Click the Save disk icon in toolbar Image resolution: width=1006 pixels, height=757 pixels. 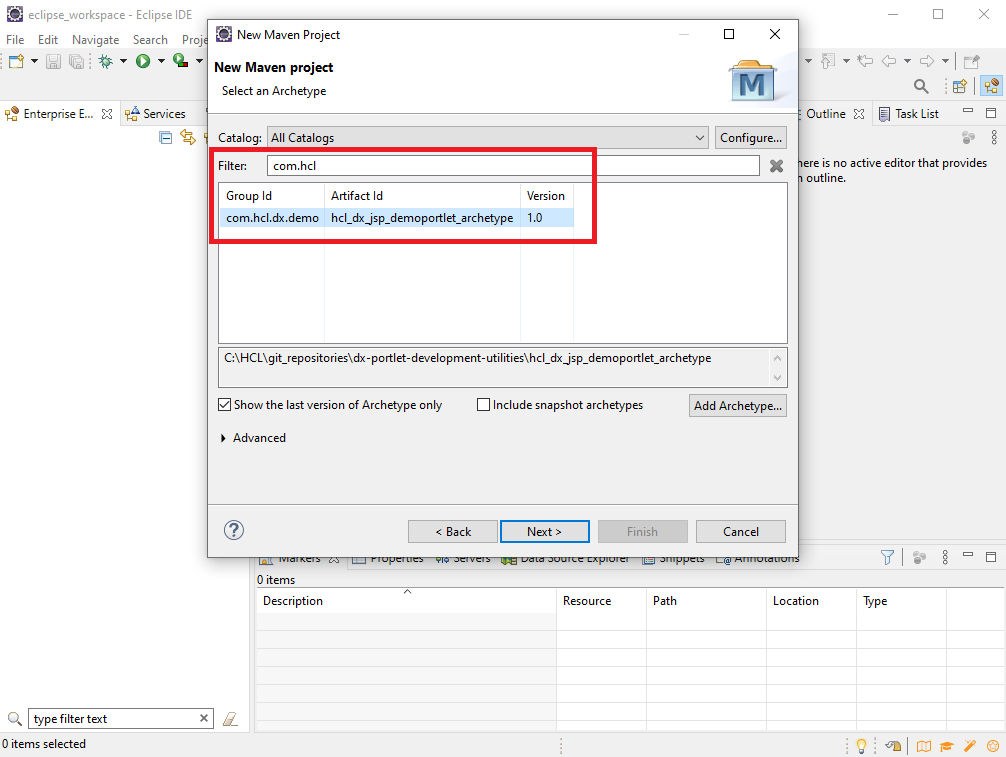53,62
